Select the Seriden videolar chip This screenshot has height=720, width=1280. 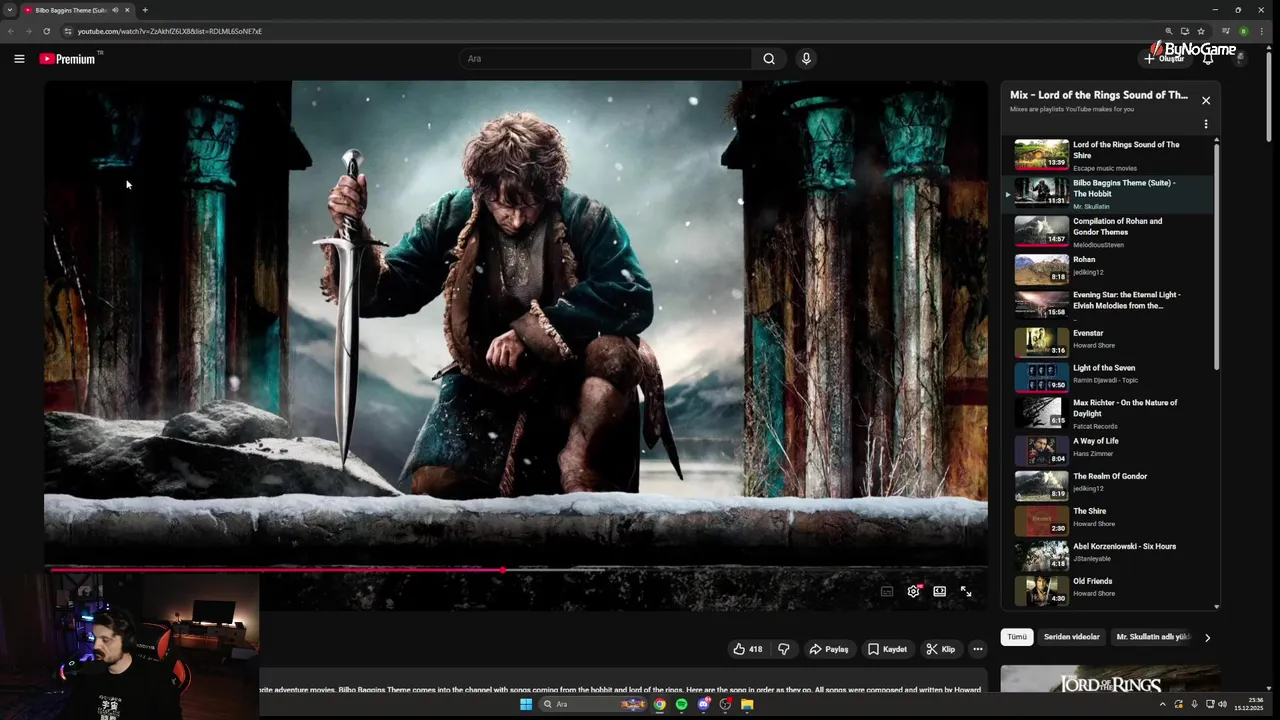coord(1072,637)
